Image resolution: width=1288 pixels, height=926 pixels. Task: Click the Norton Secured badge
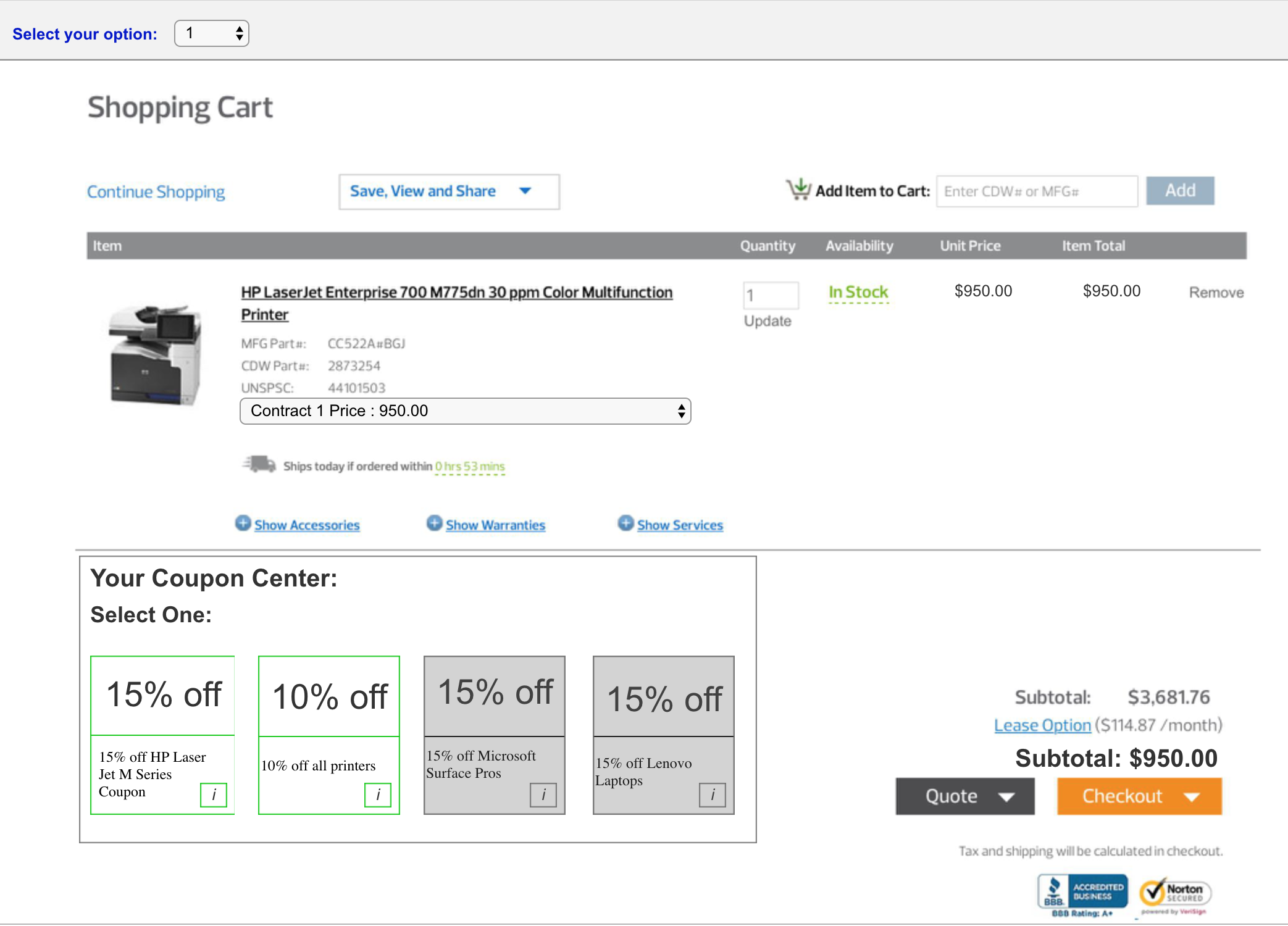[1176, 894]
